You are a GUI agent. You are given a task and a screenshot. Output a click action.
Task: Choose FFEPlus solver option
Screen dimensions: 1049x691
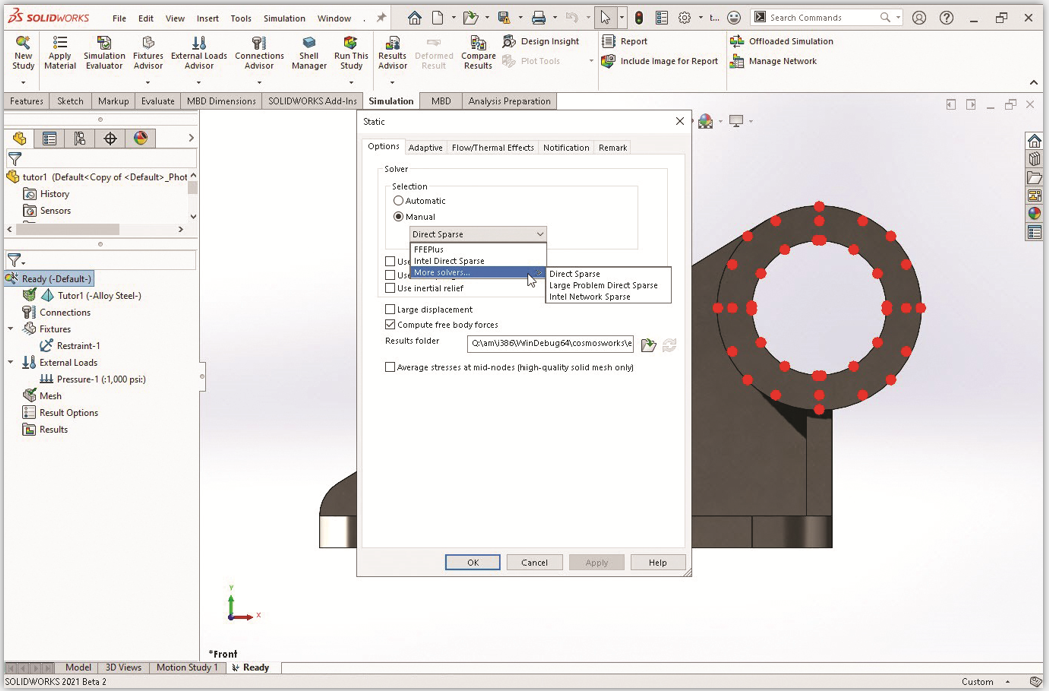[x=478, y=250]
